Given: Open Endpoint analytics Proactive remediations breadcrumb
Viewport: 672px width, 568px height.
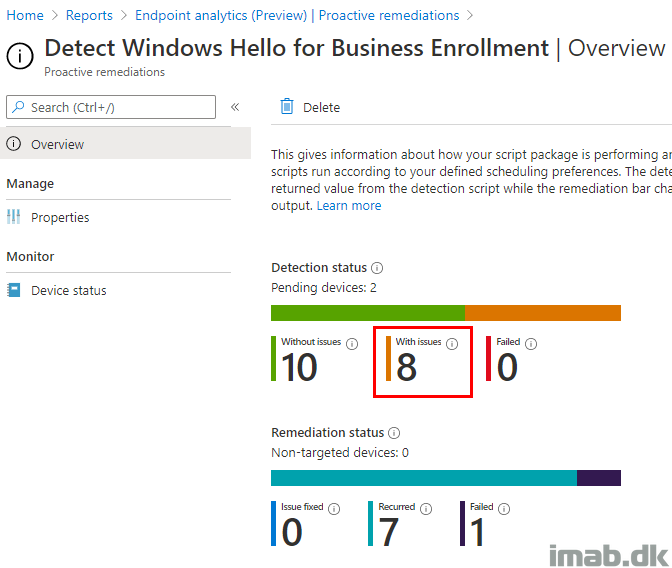Looking at the screenshot, I should (297, 15).
